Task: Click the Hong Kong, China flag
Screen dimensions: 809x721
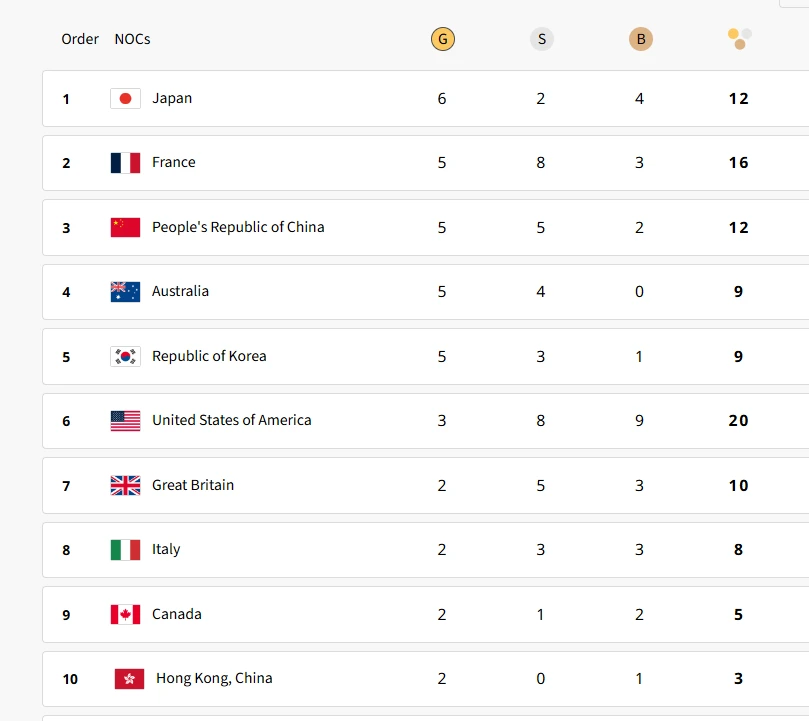Action: click(129, 678)
